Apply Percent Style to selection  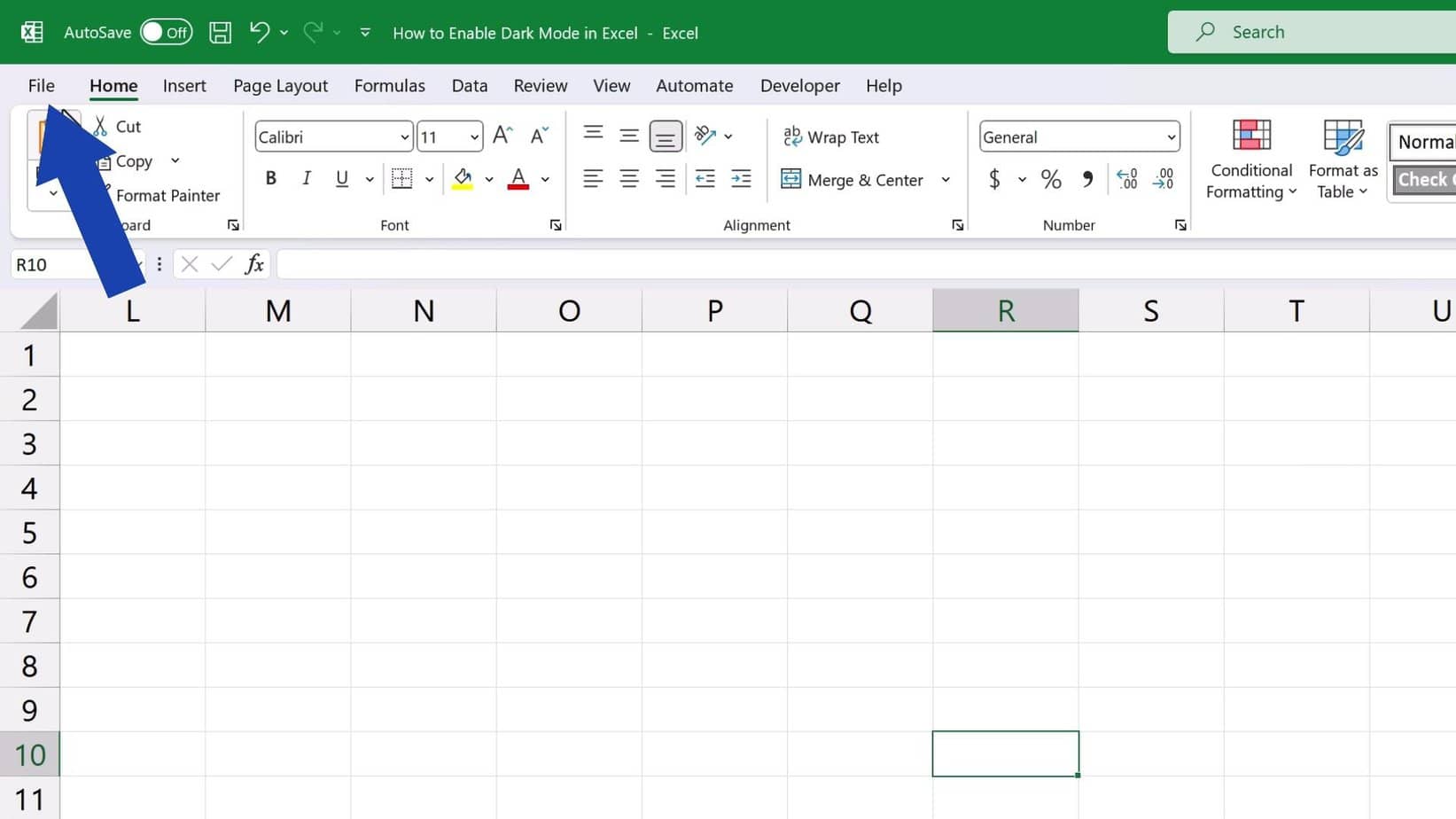(1052, 179)
